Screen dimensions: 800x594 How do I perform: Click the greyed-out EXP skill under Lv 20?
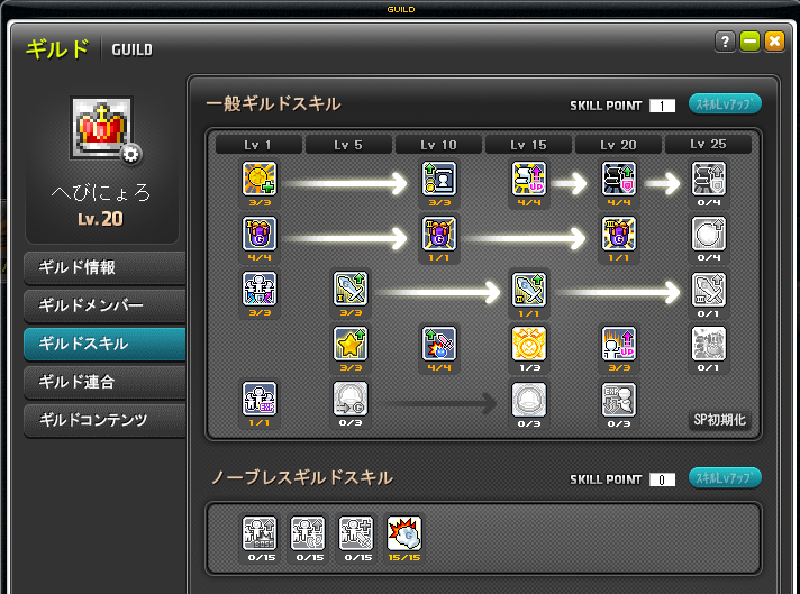coord(619,399)
